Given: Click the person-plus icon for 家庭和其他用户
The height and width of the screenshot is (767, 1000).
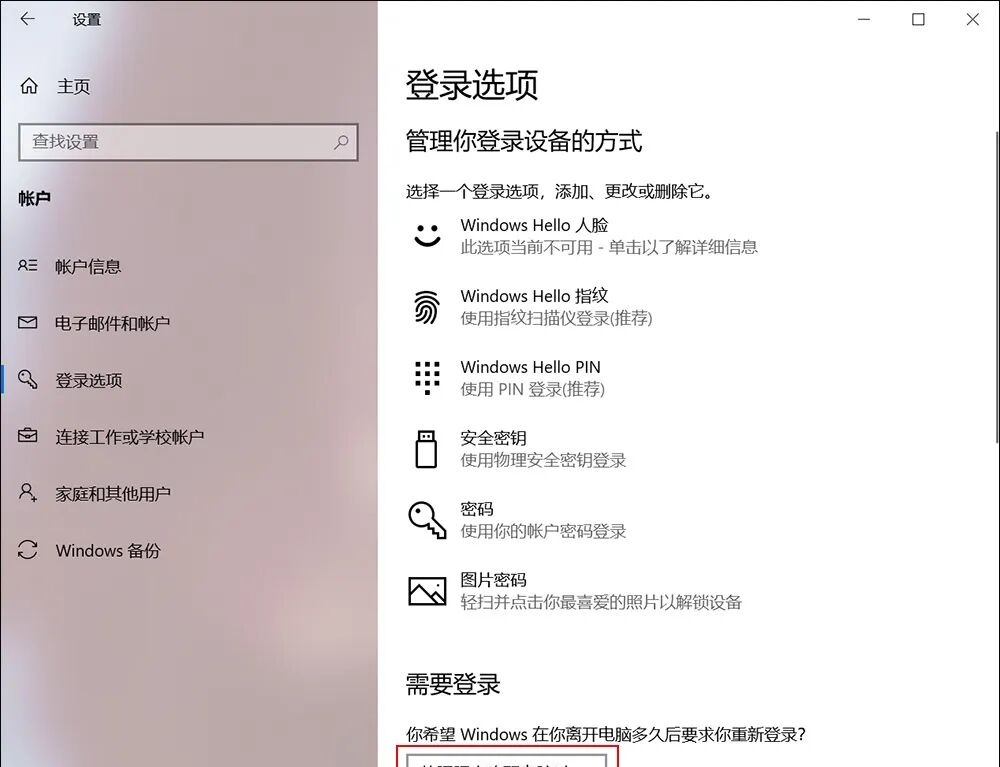Looking at the screenshot, I should 27,492.
